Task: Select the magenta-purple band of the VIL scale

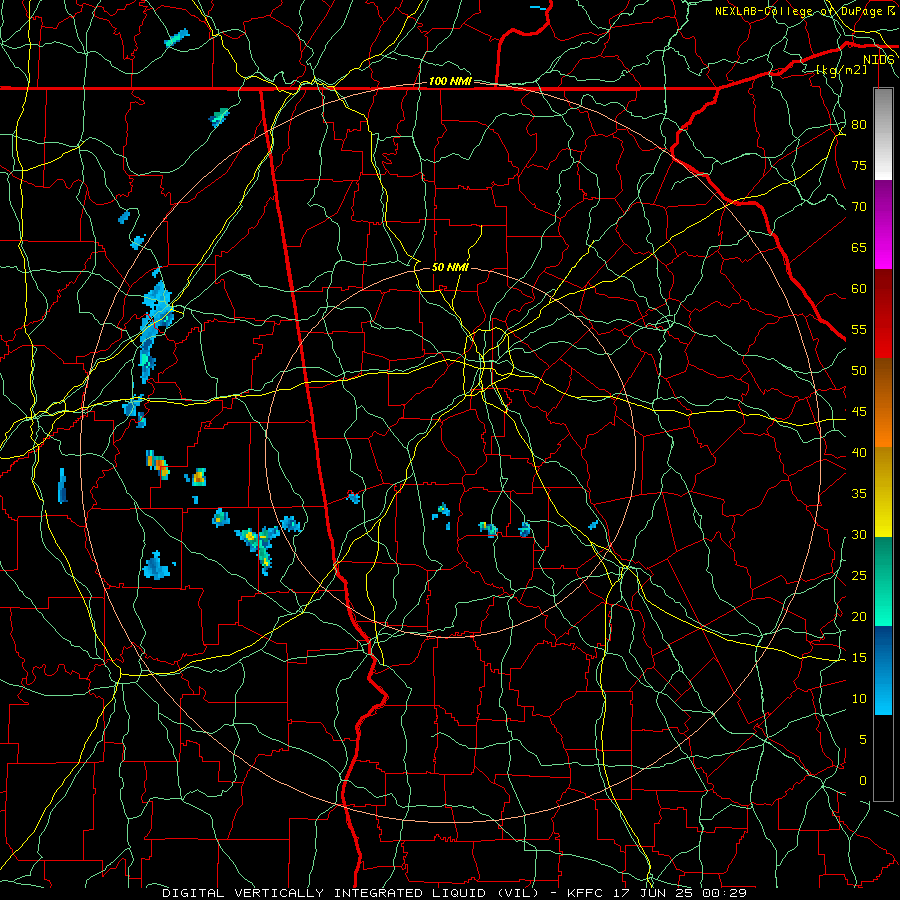Action: coord(883,224)
